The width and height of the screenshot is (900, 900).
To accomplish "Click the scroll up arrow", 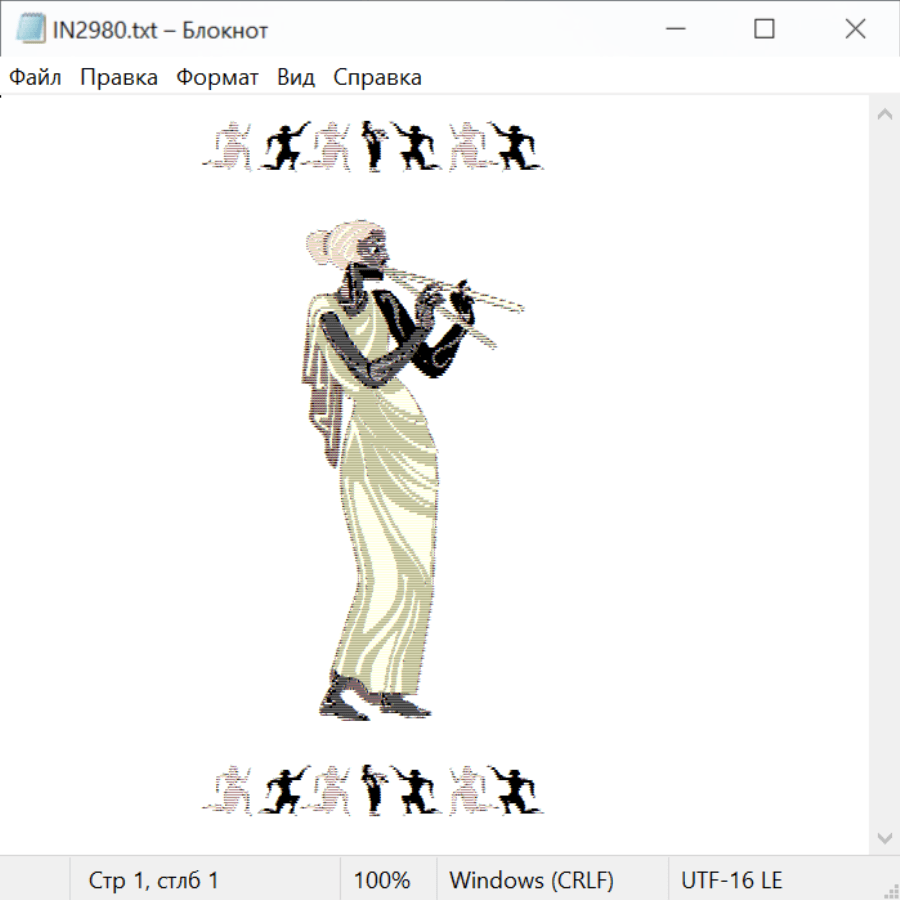I will (x=884, y=115).
